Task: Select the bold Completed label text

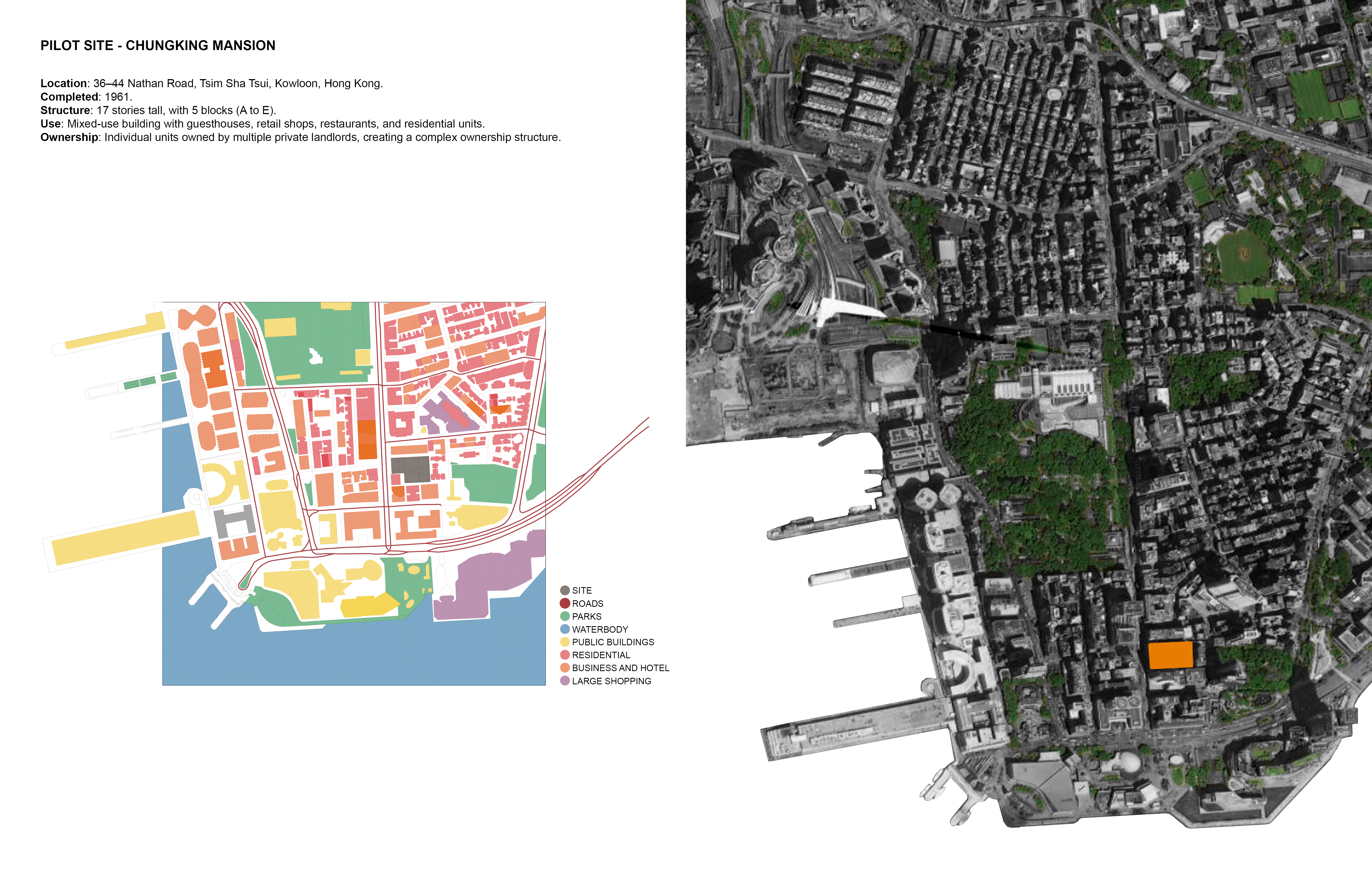Action: point(69,97)
